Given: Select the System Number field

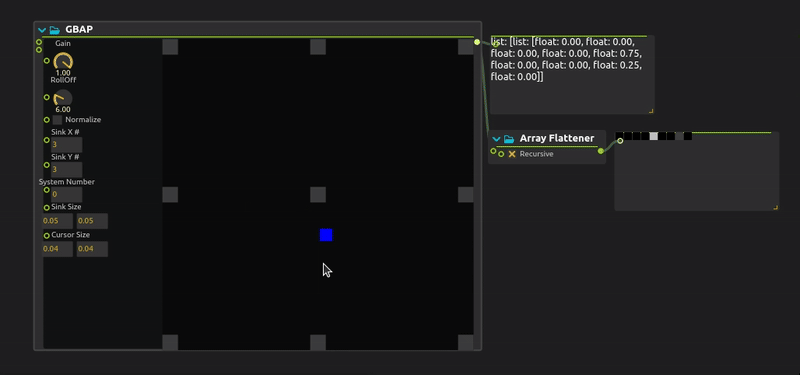Looking at the screenshot, I should coord(66,194).
